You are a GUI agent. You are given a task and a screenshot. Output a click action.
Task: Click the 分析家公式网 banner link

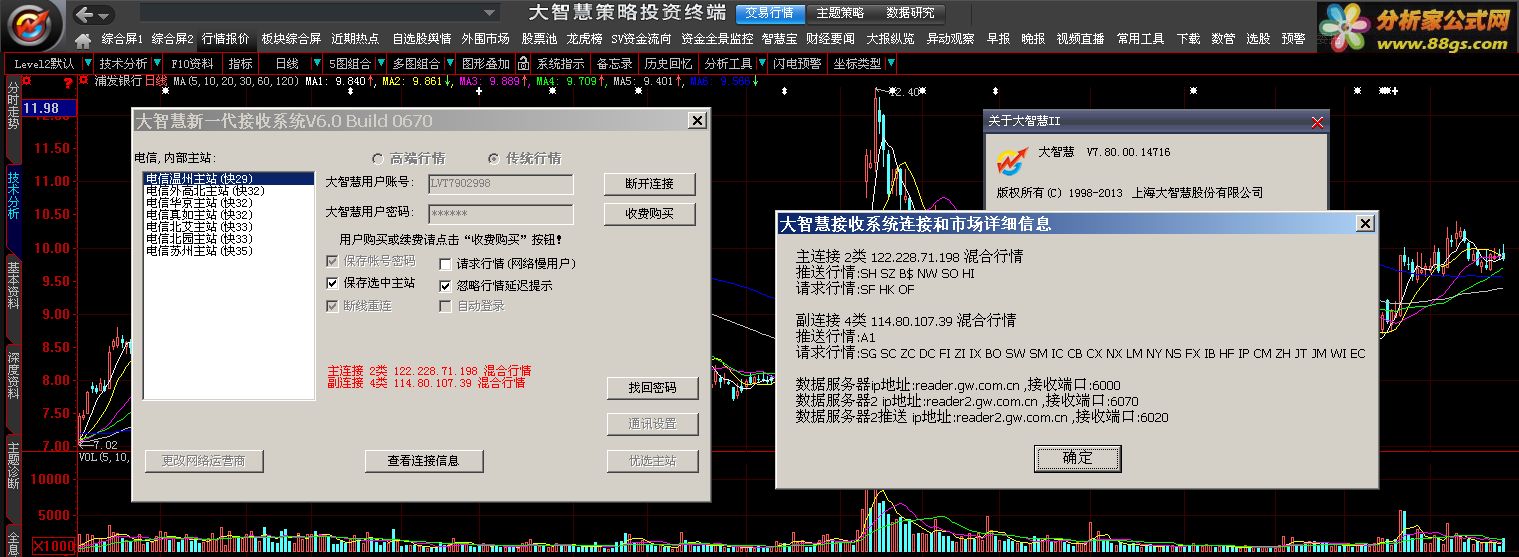point(1415,27)
